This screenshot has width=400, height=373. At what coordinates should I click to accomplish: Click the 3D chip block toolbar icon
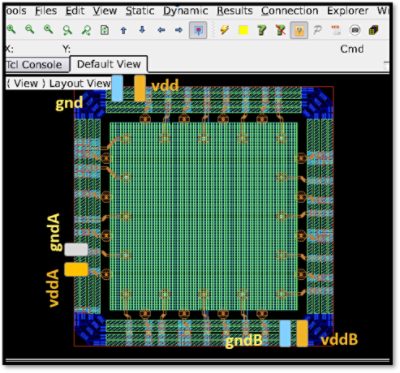click(374, 30)
